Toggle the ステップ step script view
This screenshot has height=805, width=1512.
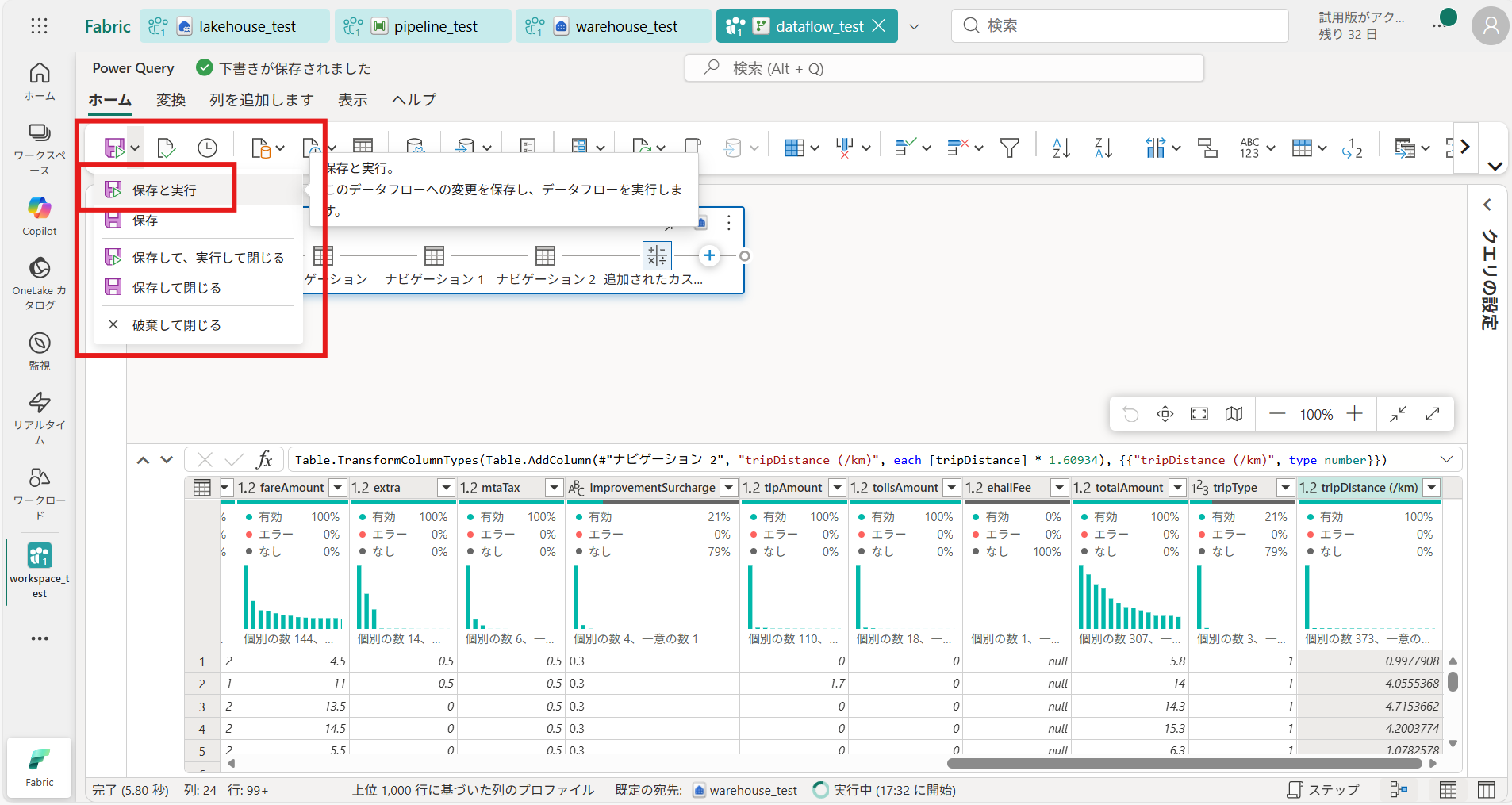(1322, 790)
